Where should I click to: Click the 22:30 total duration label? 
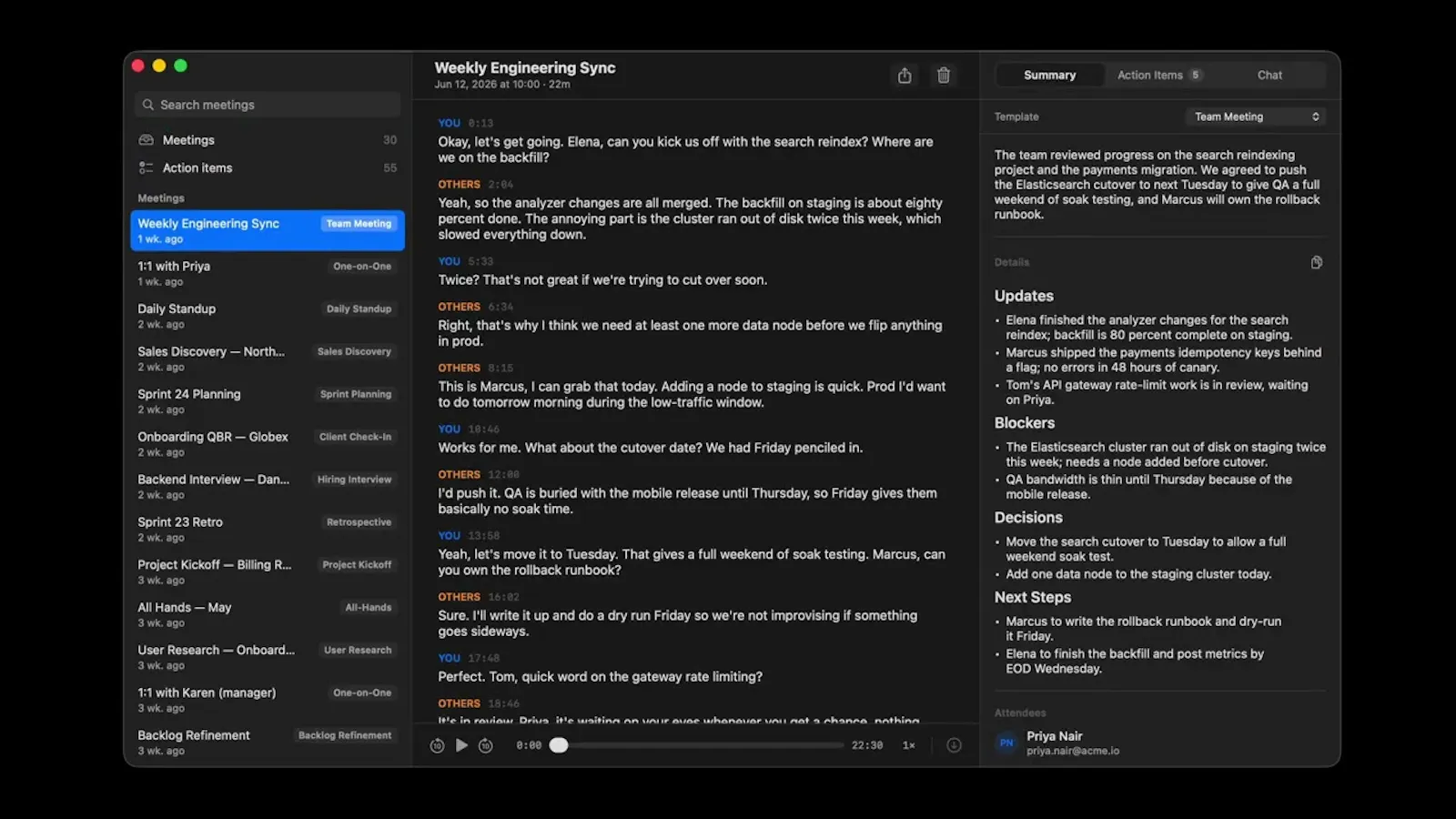867,745
